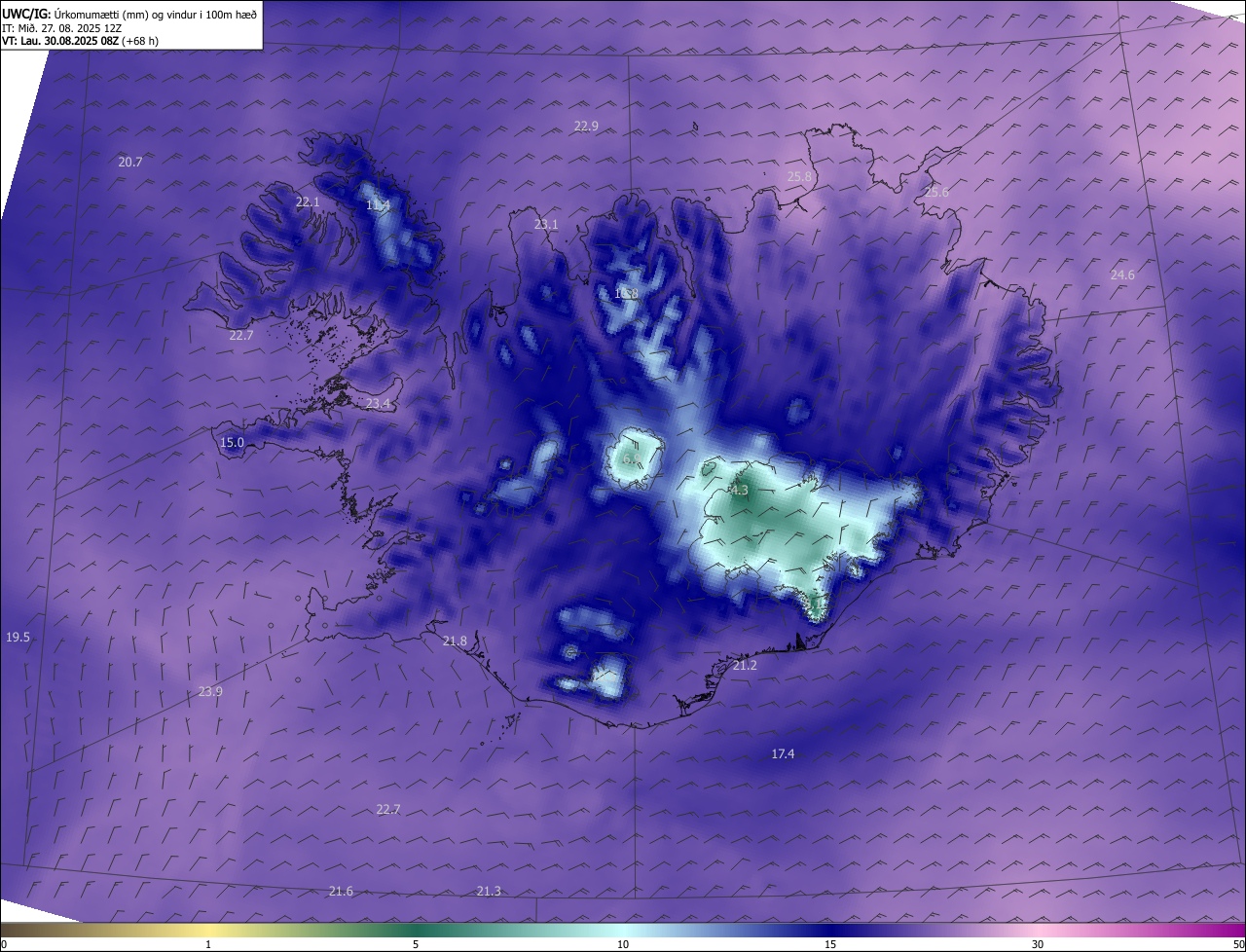Click the value label 22.9
The width and height of the screenshot is (1246, 952).
tap(586, 126)
